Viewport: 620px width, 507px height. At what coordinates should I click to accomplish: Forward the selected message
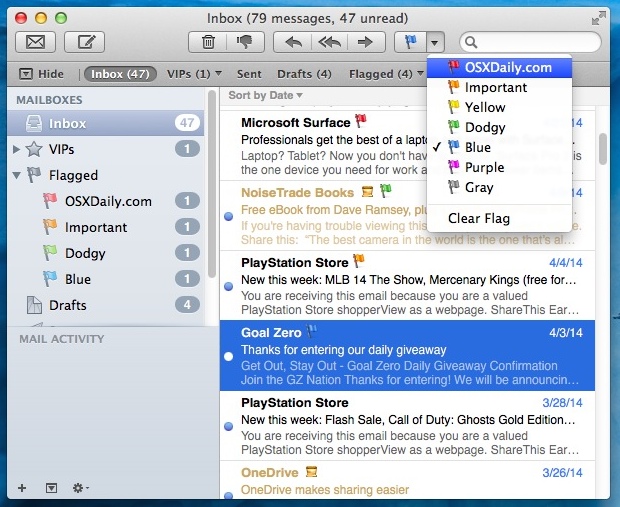tap(366, 42)
